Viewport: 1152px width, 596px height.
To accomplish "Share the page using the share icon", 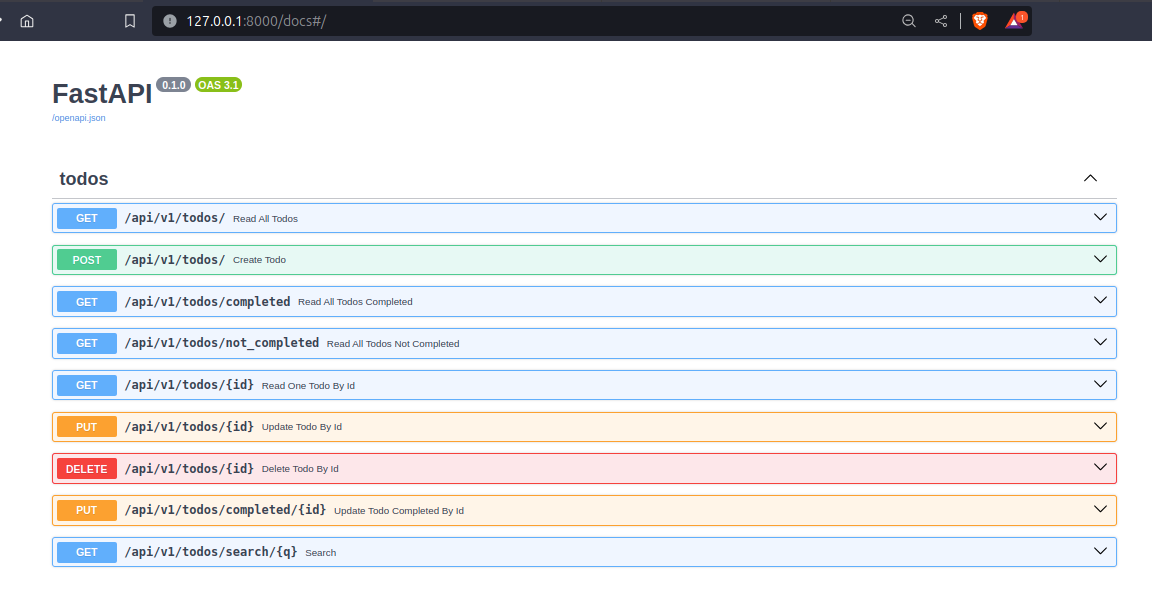I will (941, 21).
